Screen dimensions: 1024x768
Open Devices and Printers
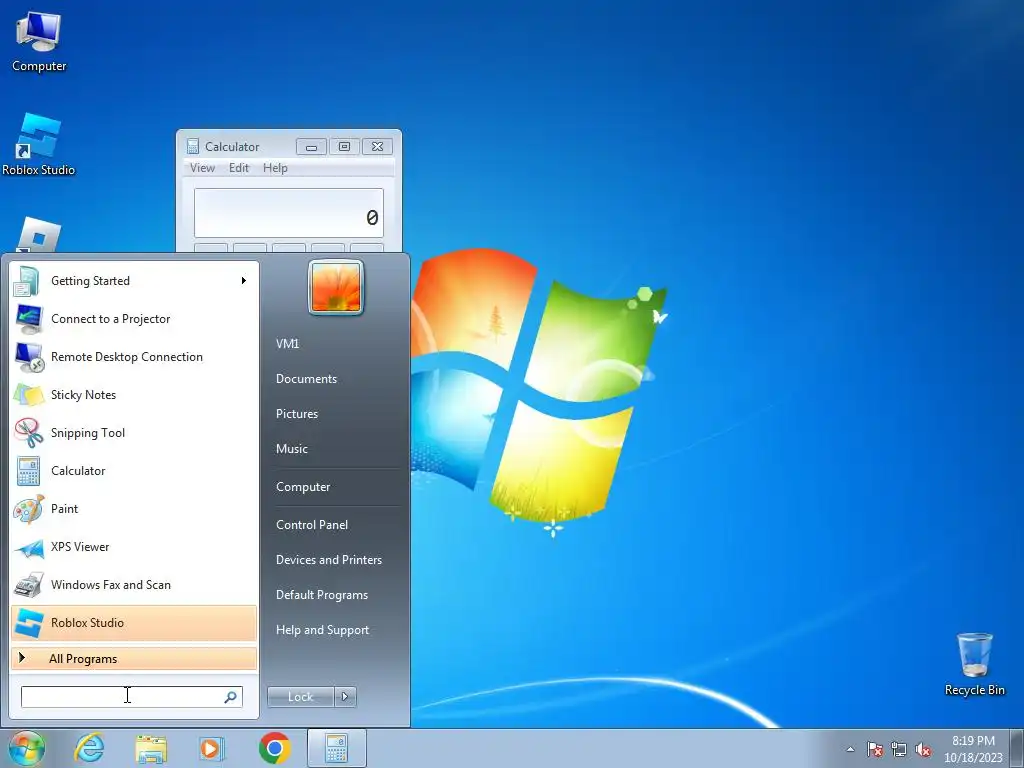coord(329,560)
